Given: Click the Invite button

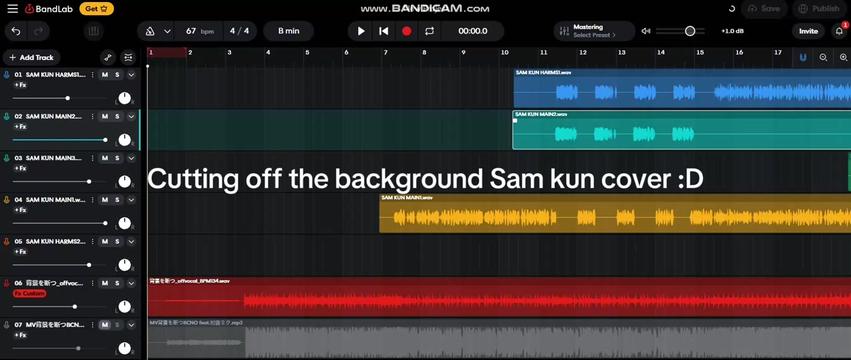Looking at the screenshot, I should point(808,31).
